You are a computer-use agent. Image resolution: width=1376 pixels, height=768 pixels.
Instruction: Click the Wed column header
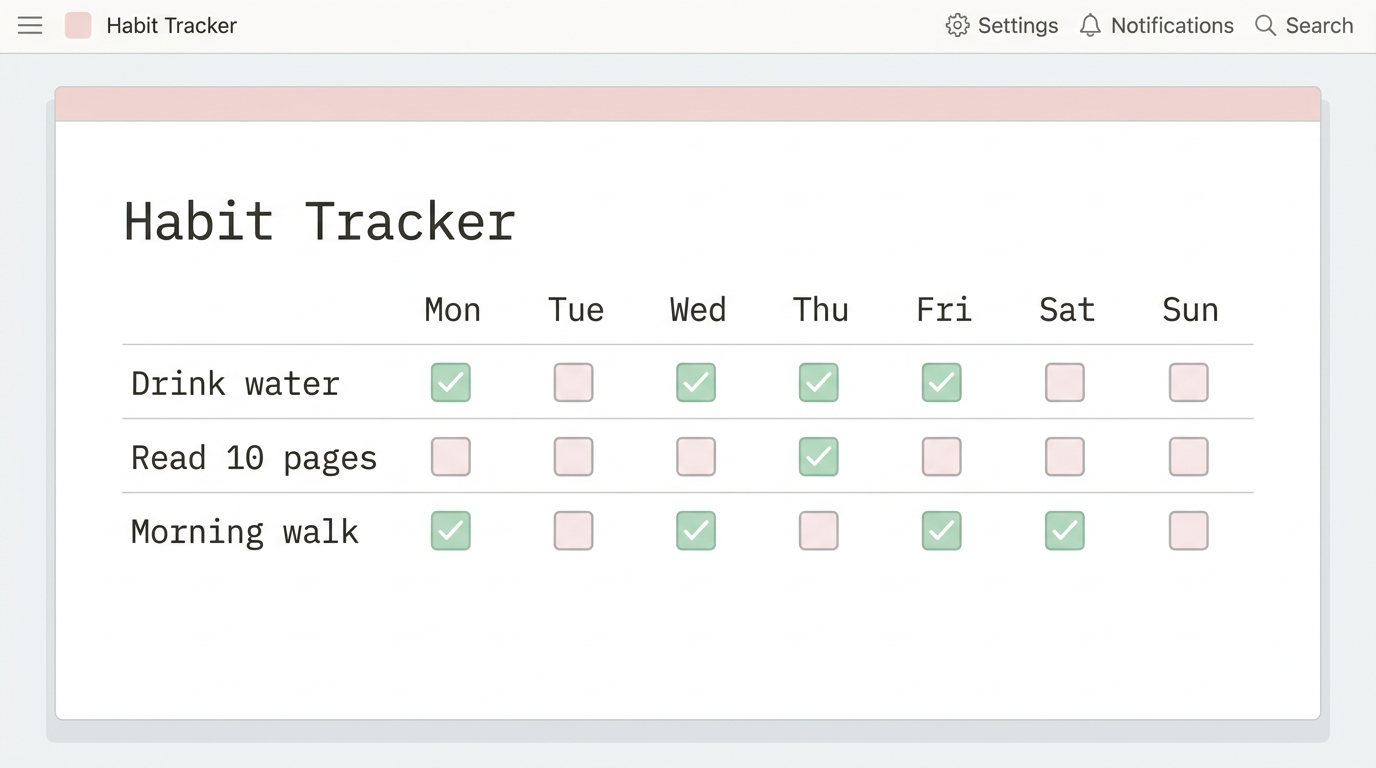point(698,309)
